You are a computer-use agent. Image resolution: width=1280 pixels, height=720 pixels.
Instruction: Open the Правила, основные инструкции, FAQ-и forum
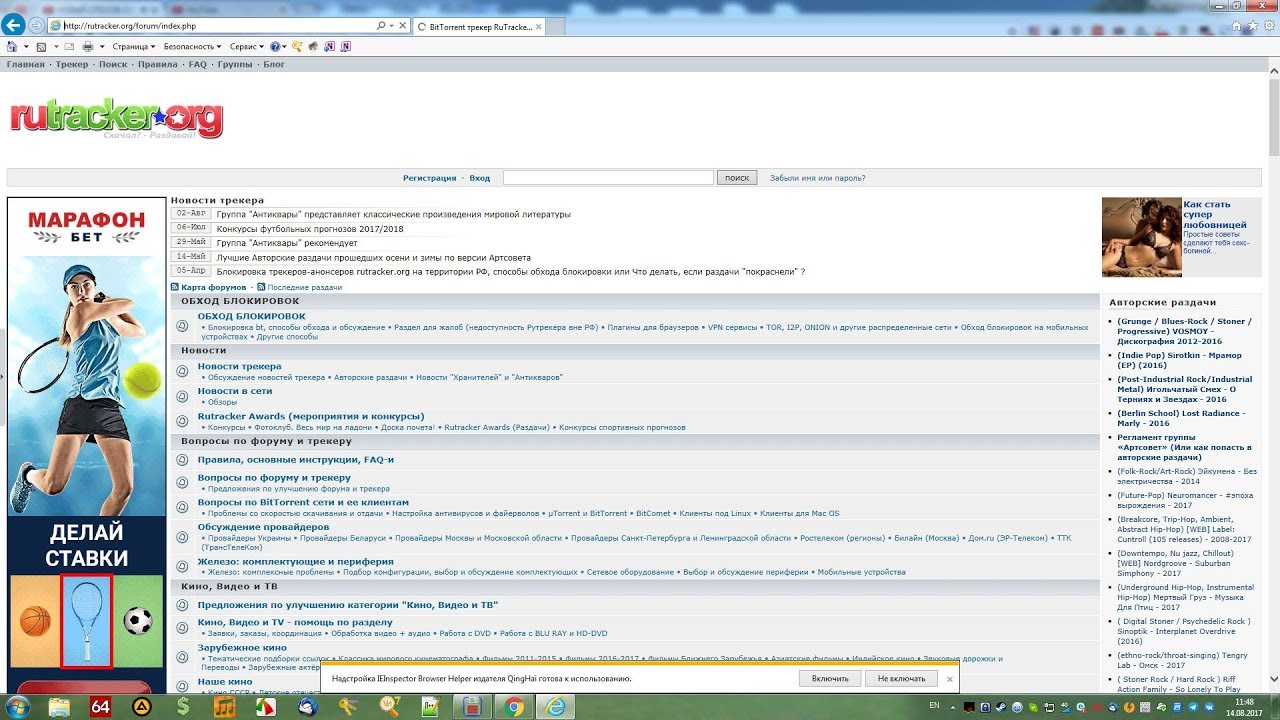[x=296, y=460]
